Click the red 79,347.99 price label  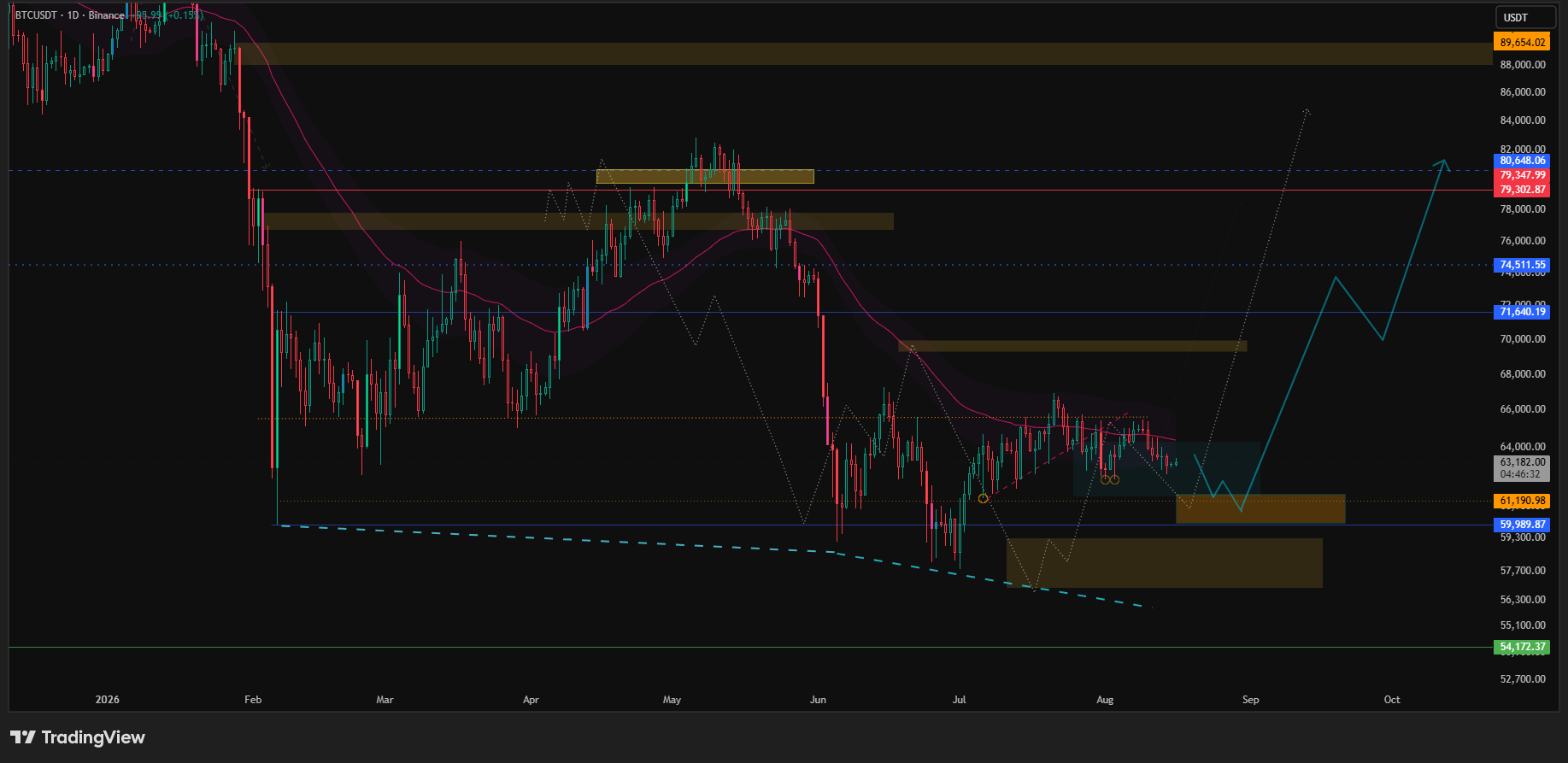[1522, 175]
